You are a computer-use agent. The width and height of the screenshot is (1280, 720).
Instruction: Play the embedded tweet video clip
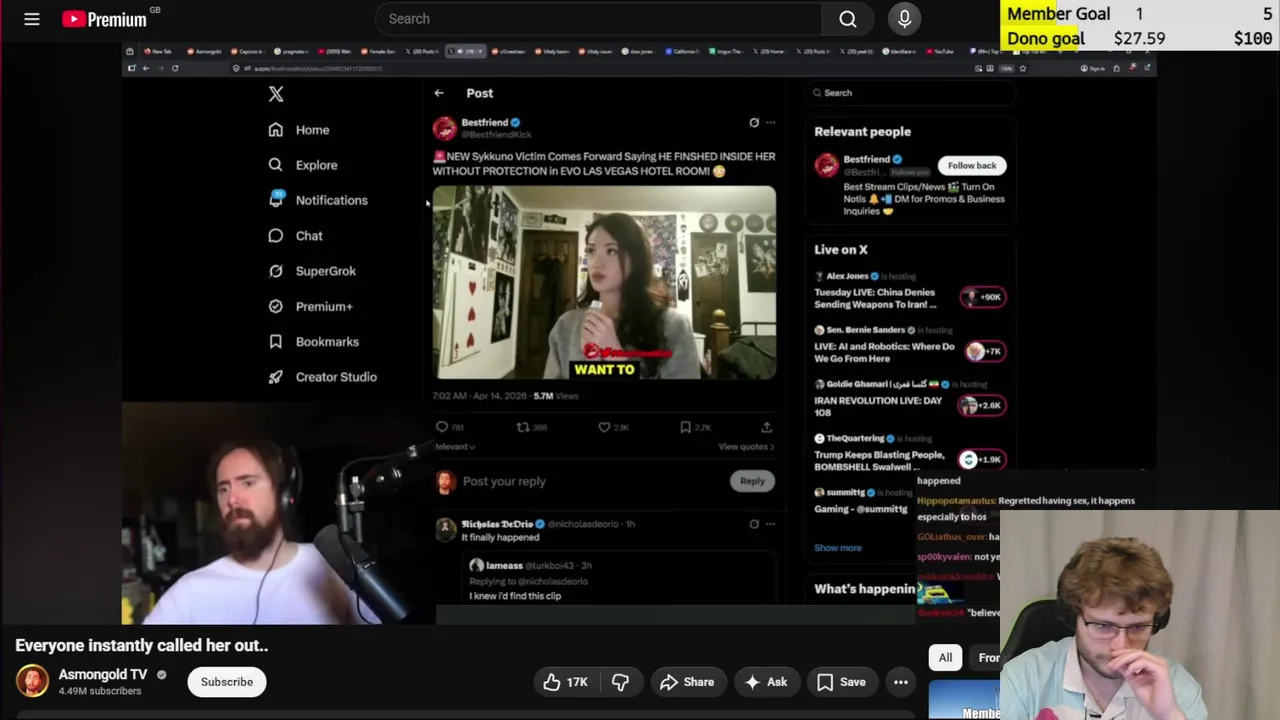click(x=604, y=282)
